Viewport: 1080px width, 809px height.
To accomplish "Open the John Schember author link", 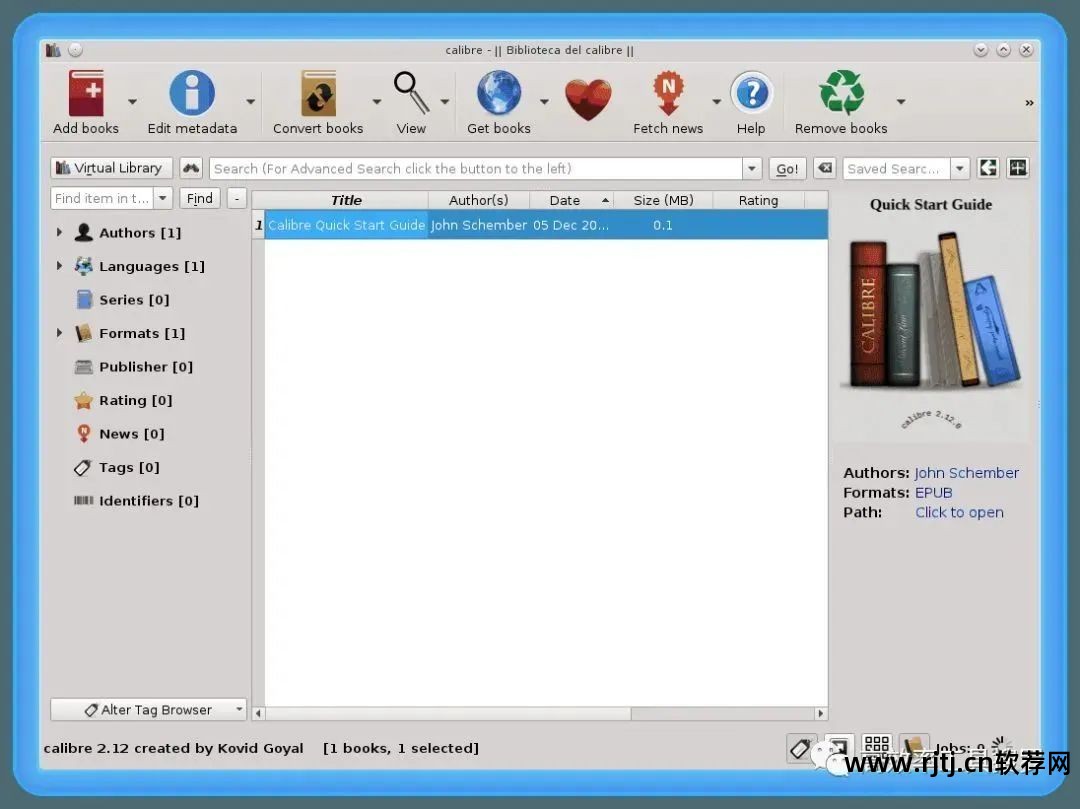I will point(966,473).
